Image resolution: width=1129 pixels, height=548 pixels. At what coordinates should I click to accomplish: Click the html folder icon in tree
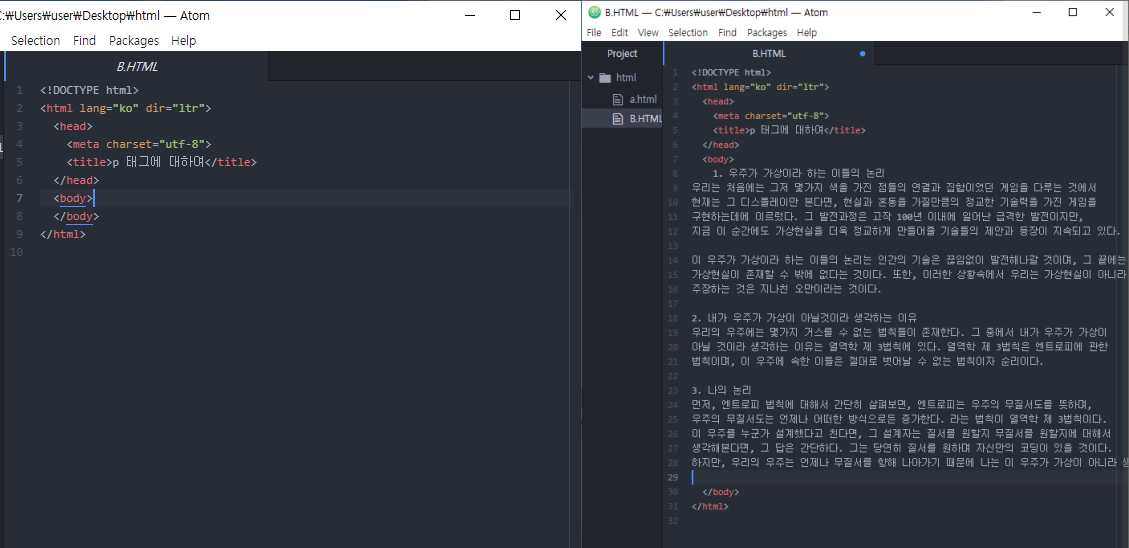tap(605, 77)
